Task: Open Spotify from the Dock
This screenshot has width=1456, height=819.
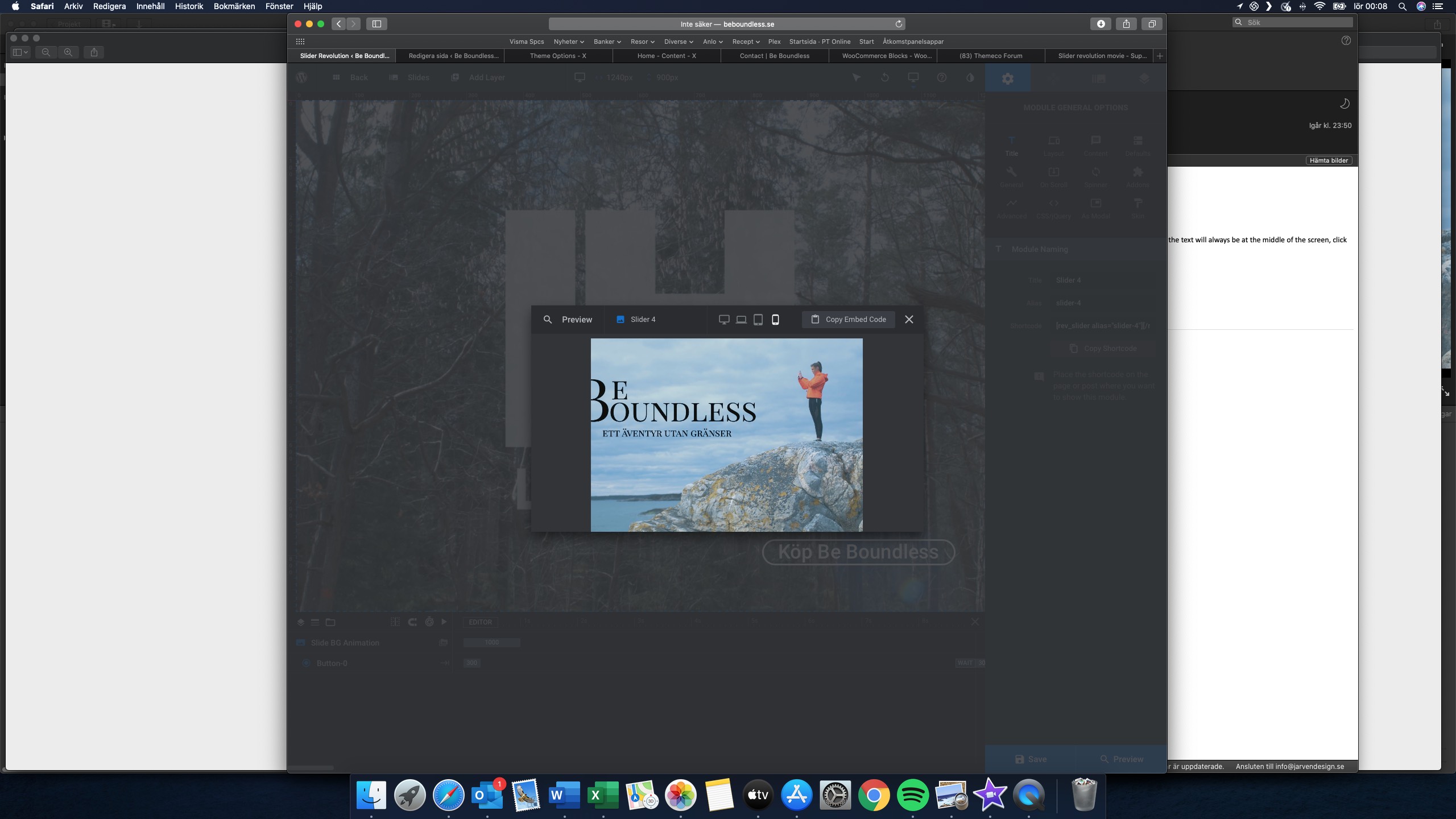Action: pyautogui.click(x=913, y=795)
